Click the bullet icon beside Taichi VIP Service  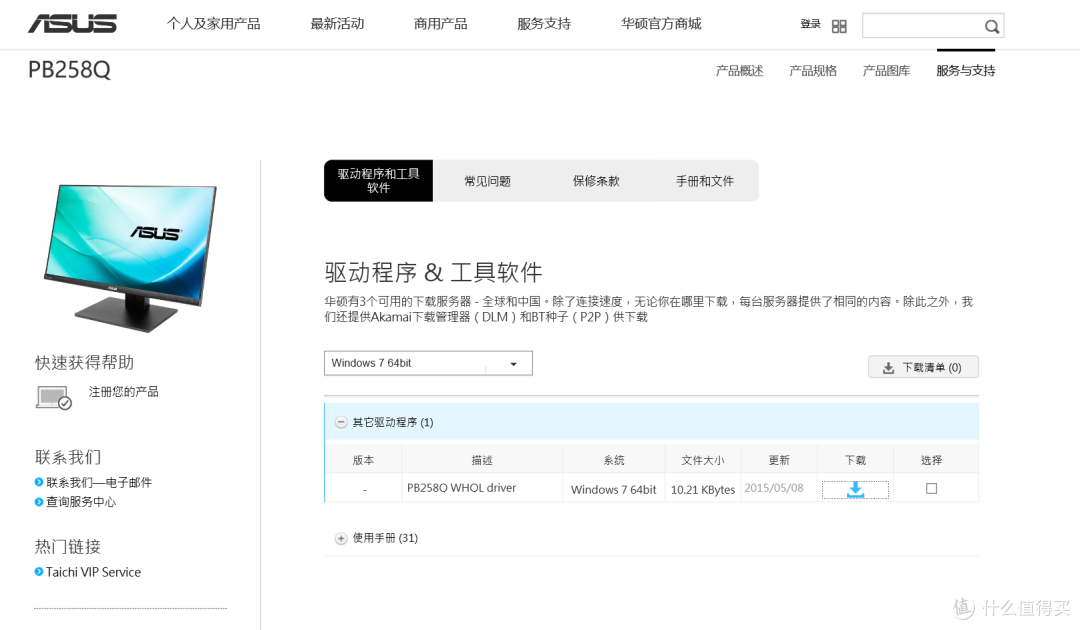tap(39, 571)
